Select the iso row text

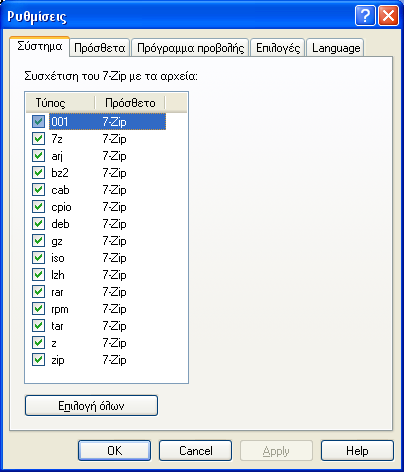58,258
